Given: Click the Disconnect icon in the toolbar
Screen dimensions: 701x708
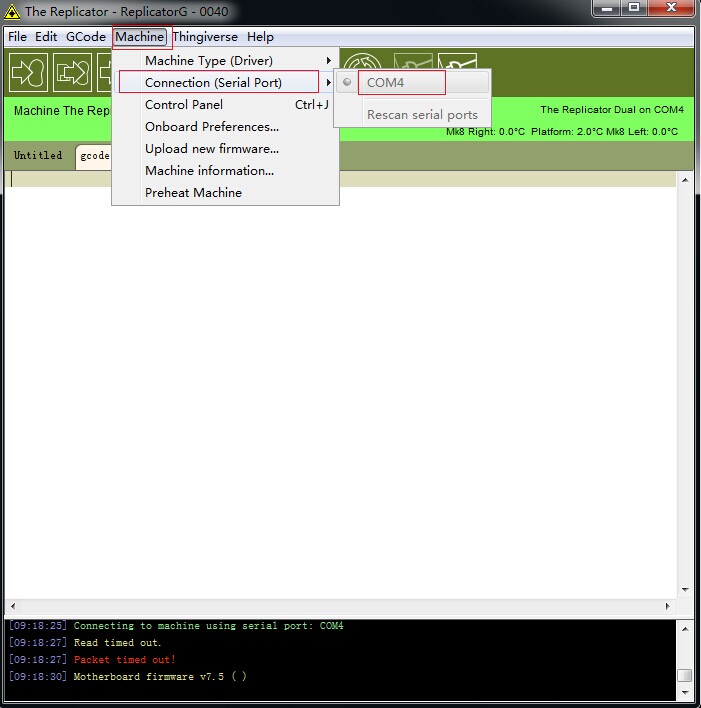Looking at the screenshot, I should point(458,61).
